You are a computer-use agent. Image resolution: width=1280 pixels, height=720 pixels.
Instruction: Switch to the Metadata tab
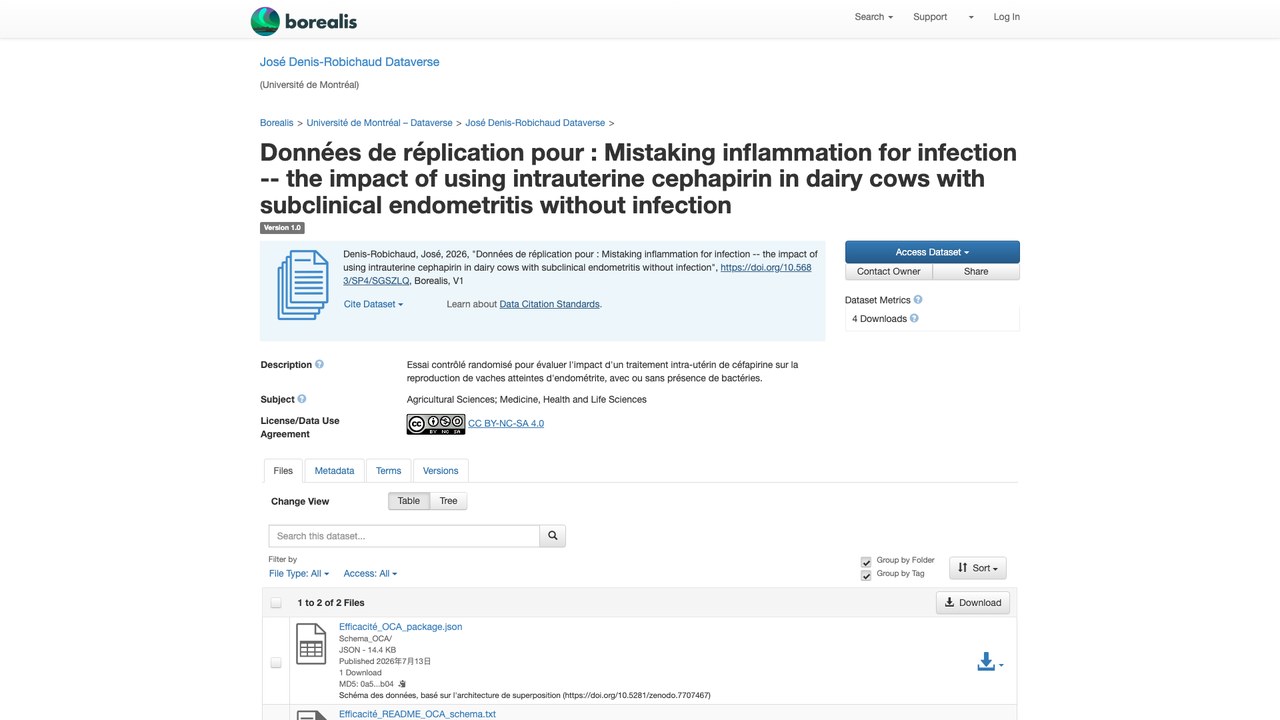tap(334, 471)
